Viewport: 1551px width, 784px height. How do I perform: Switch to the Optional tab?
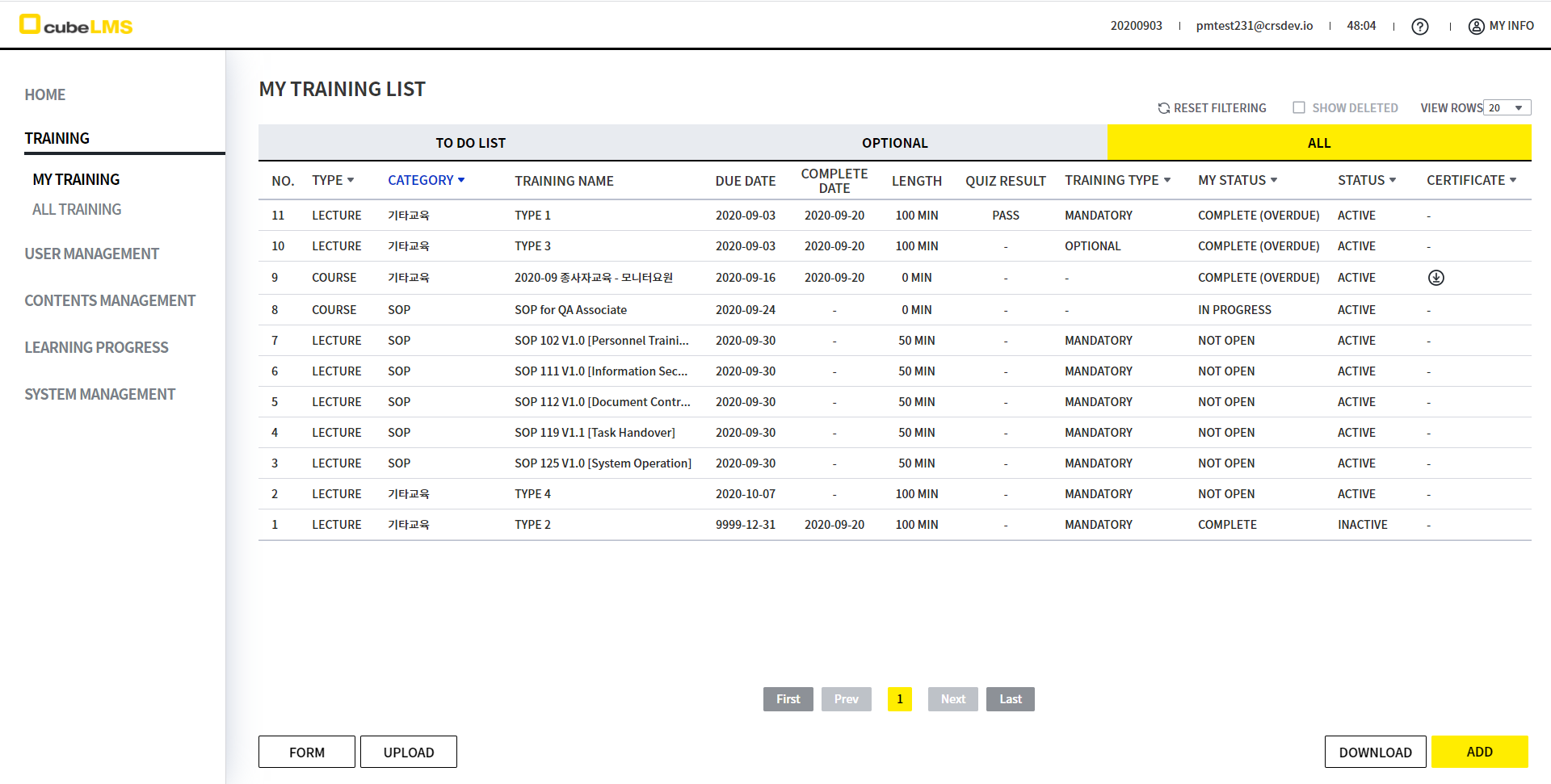(894, 143)
